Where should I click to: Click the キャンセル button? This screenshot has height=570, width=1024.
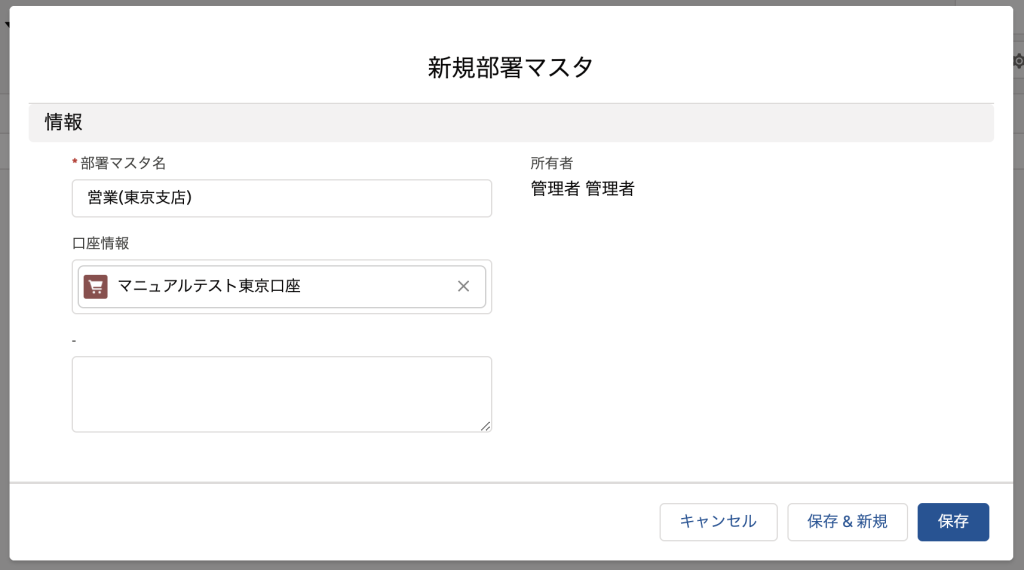point(718,522)
